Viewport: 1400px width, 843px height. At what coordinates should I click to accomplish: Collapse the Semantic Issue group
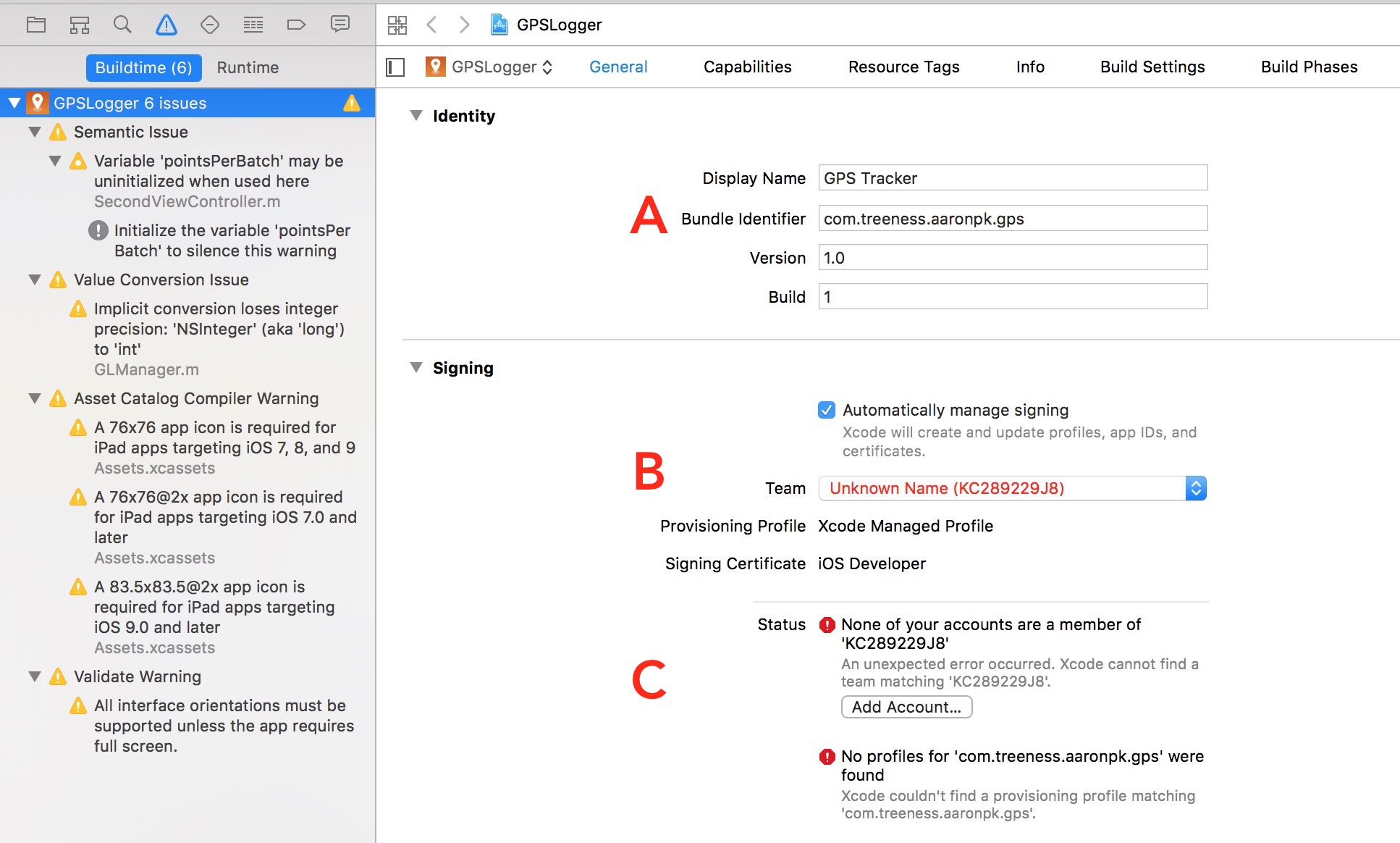coord(34,132)
